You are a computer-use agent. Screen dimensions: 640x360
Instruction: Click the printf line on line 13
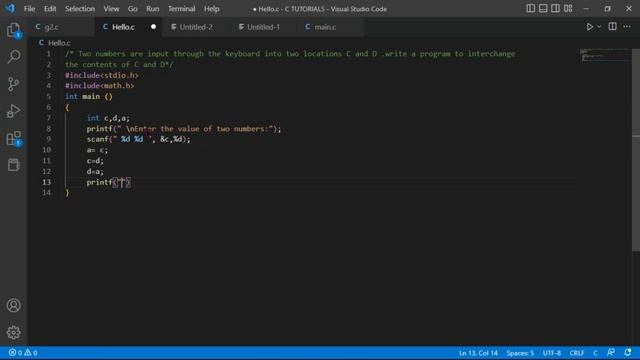tap(108, 182)
